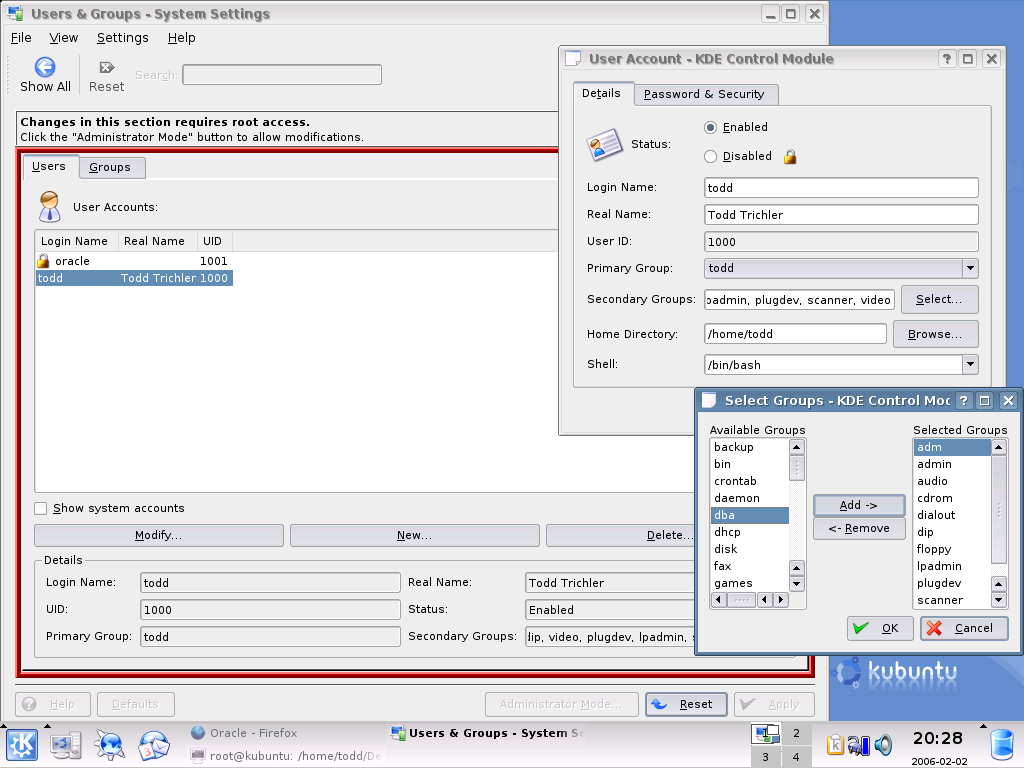Viewport: 1024px width, 768px height.
Task: Launch Konqueror web browser from the panel
Action: point(110,745)
